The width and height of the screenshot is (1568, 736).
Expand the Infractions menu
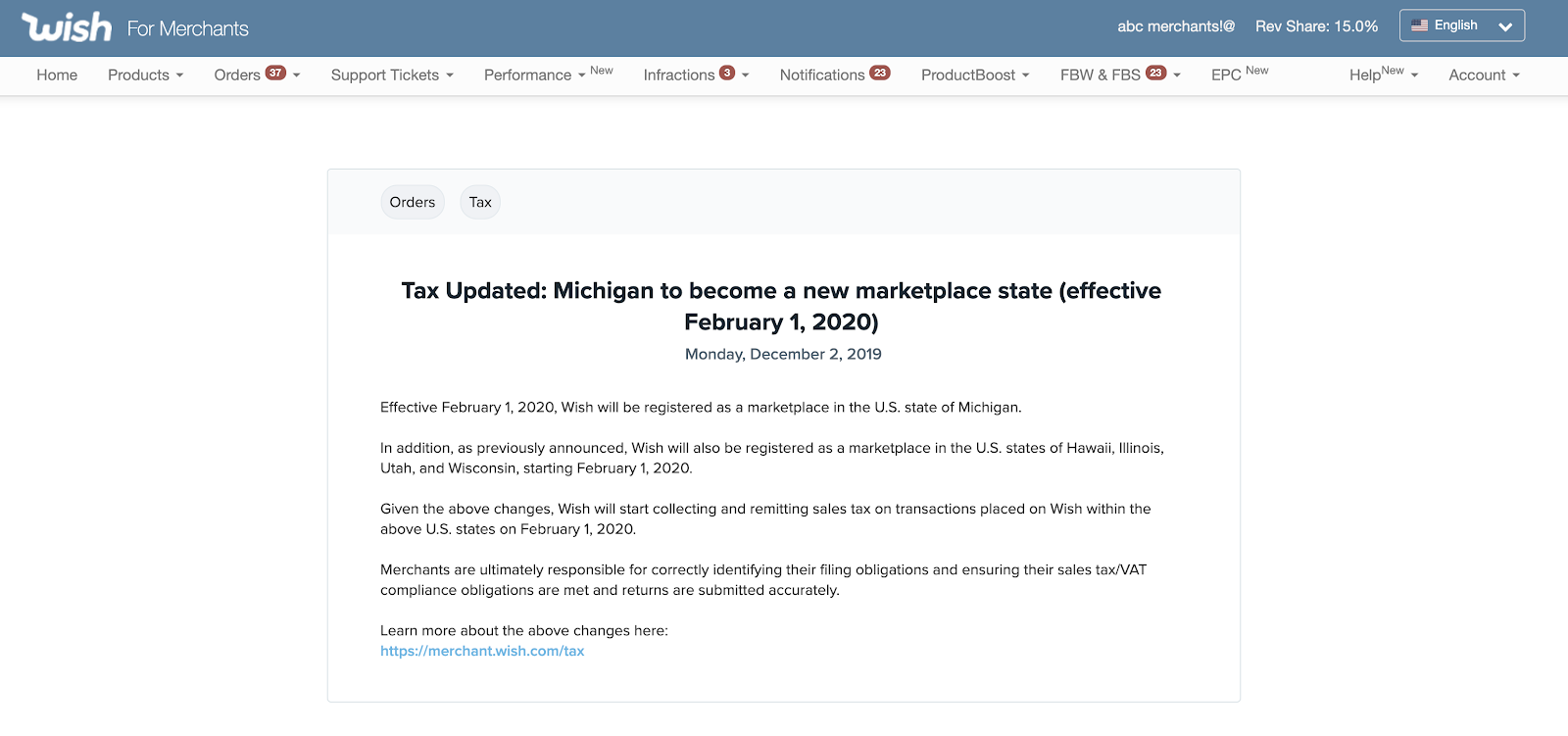(x=696, y=75)
